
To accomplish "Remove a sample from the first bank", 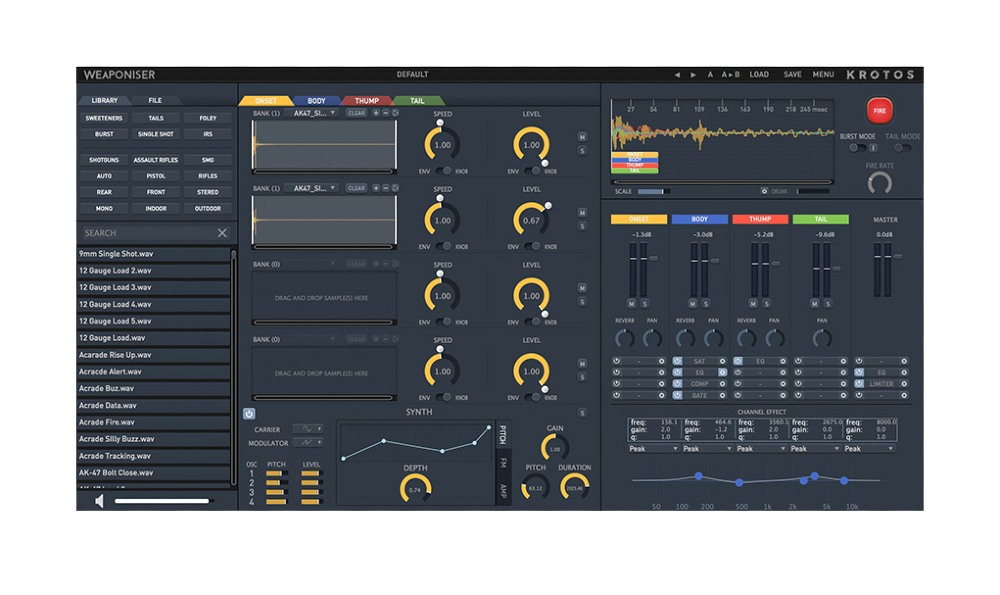I will click(x=385, y=113).
